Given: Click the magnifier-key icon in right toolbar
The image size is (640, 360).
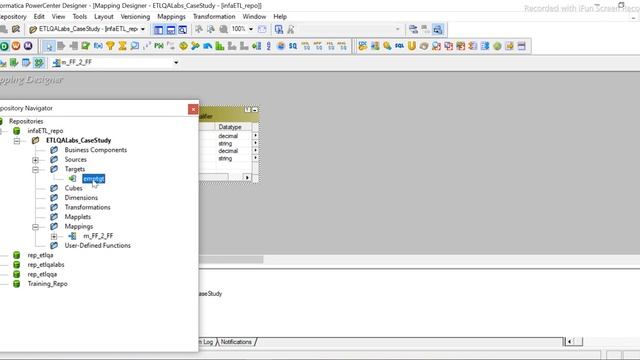Looking at the screenshot, I should [x=387, y=46].
